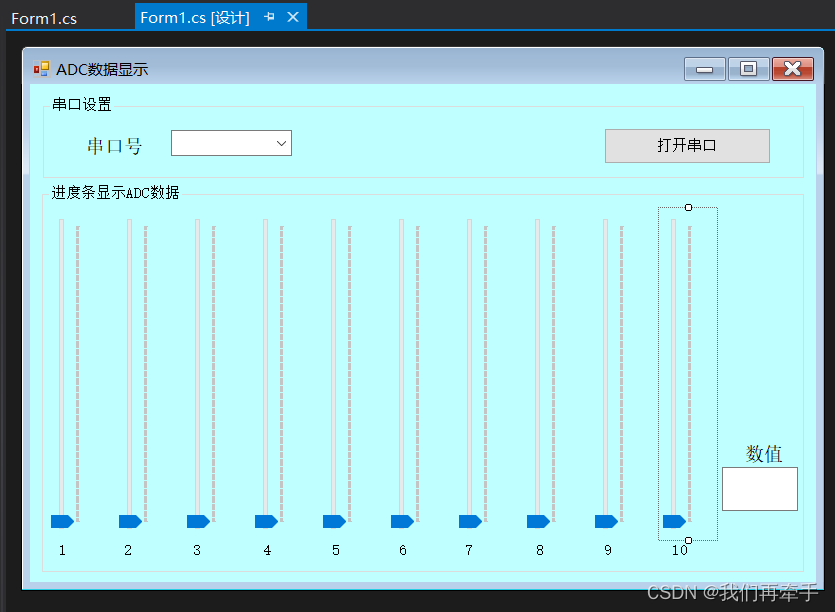Click the top resize handle of the selected trackbar
The height and width of the screenshot is (612, 835).
[689, 207]
